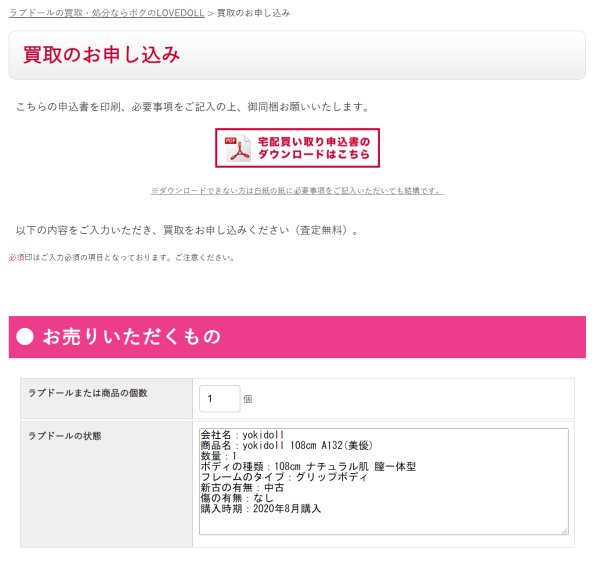600x561 pixels.
Task: Click the resize grip of the ラブドールの状態 textarea
Action: point(565,531)
